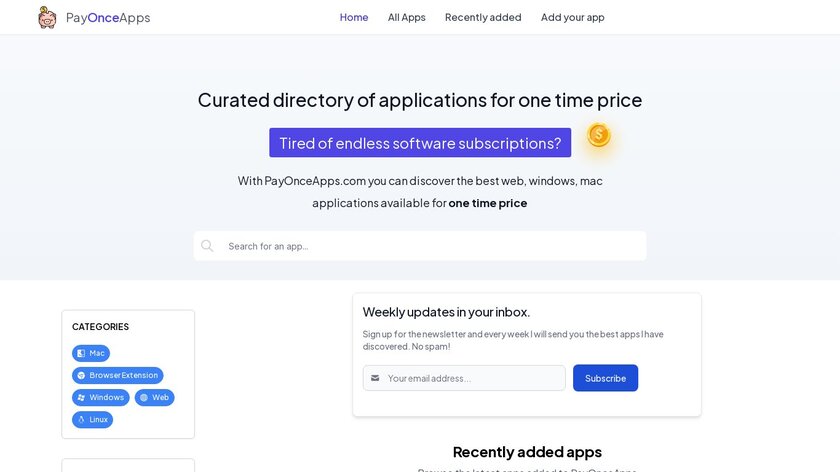Click the Tired of endless subscriptions banner

pos(420,143)
